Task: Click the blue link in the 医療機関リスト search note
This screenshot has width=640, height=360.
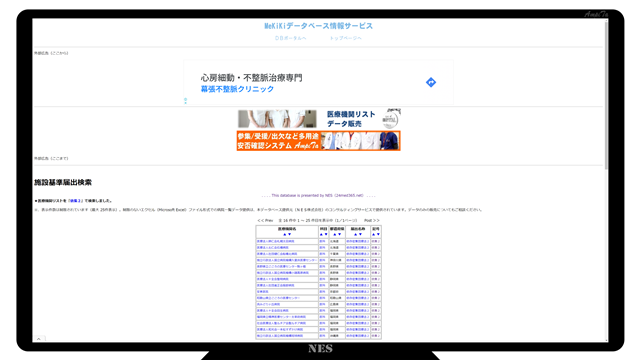Action: pos(75,201)
